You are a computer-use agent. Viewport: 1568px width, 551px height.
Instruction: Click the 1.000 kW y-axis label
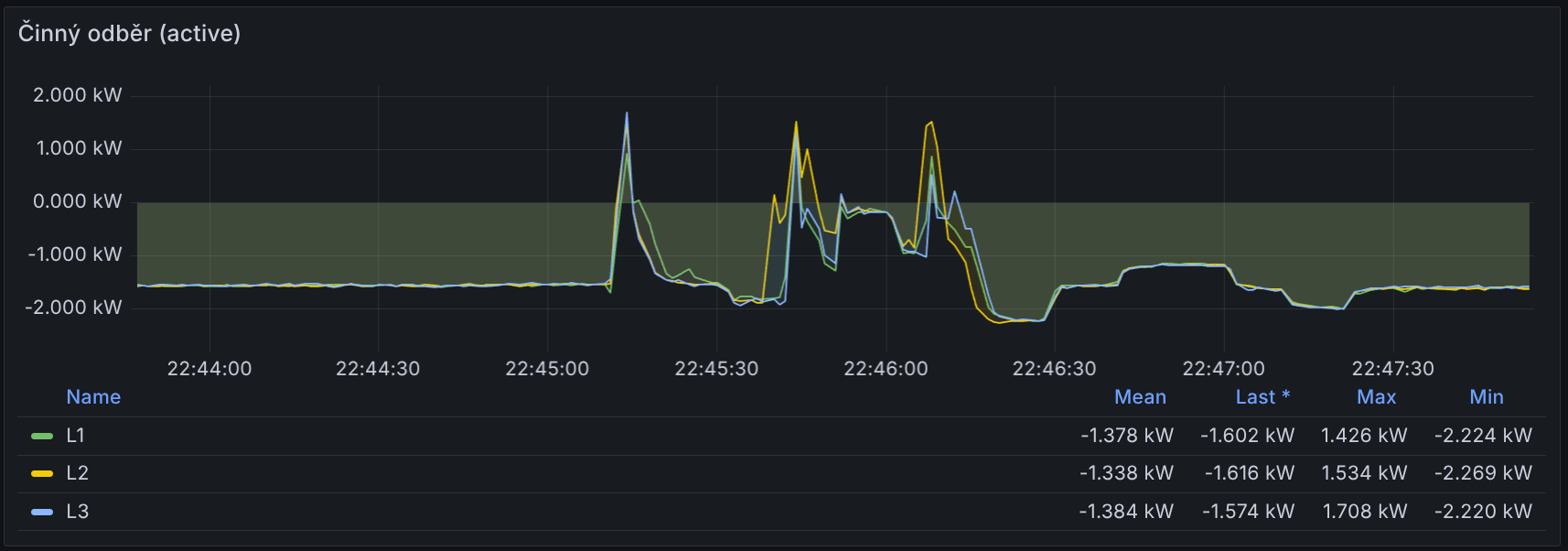tap(79, 148)
